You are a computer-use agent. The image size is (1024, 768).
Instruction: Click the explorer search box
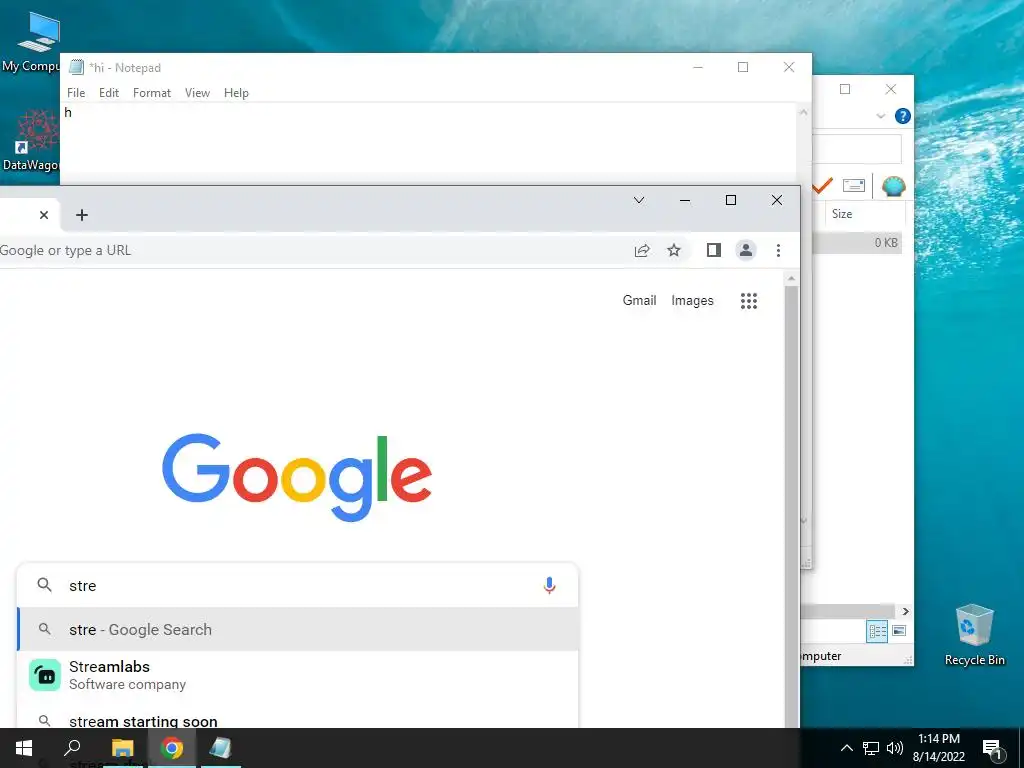coord(857,150)
